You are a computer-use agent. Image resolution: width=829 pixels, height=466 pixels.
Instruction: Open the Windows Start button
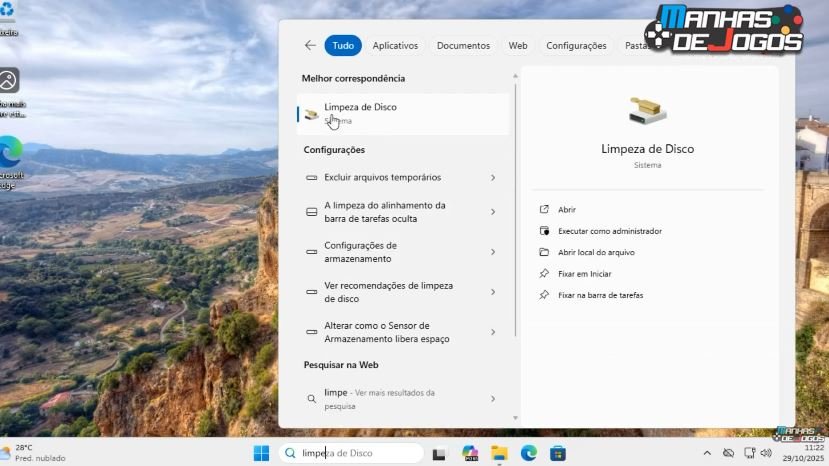click(261, 453)
